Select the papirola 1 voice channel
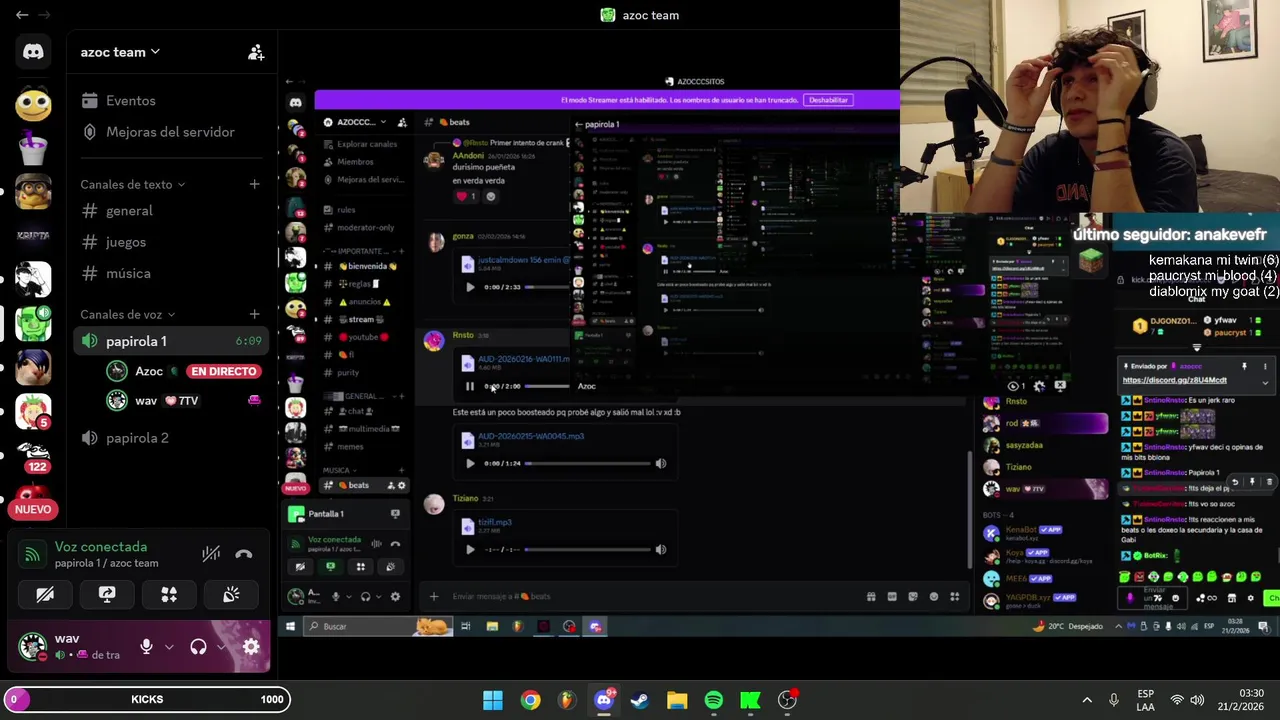The height and width of the screenshot is (720, 1280). 172,341
